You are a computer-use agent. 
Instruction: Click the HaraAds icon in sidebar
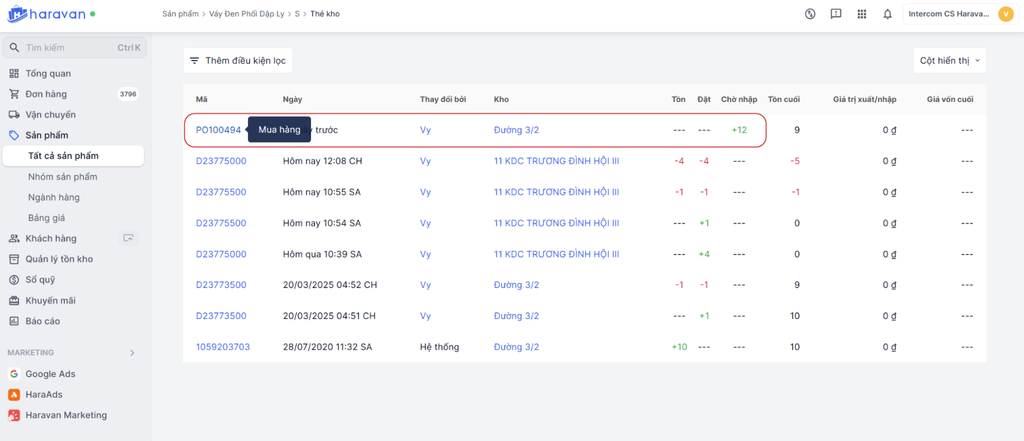[14, 395]
